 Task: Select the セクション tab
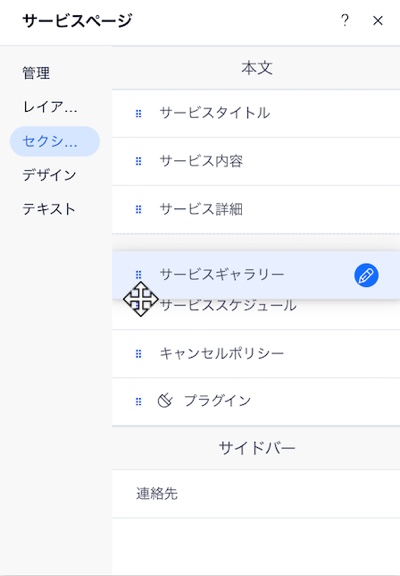coord(55,141)
